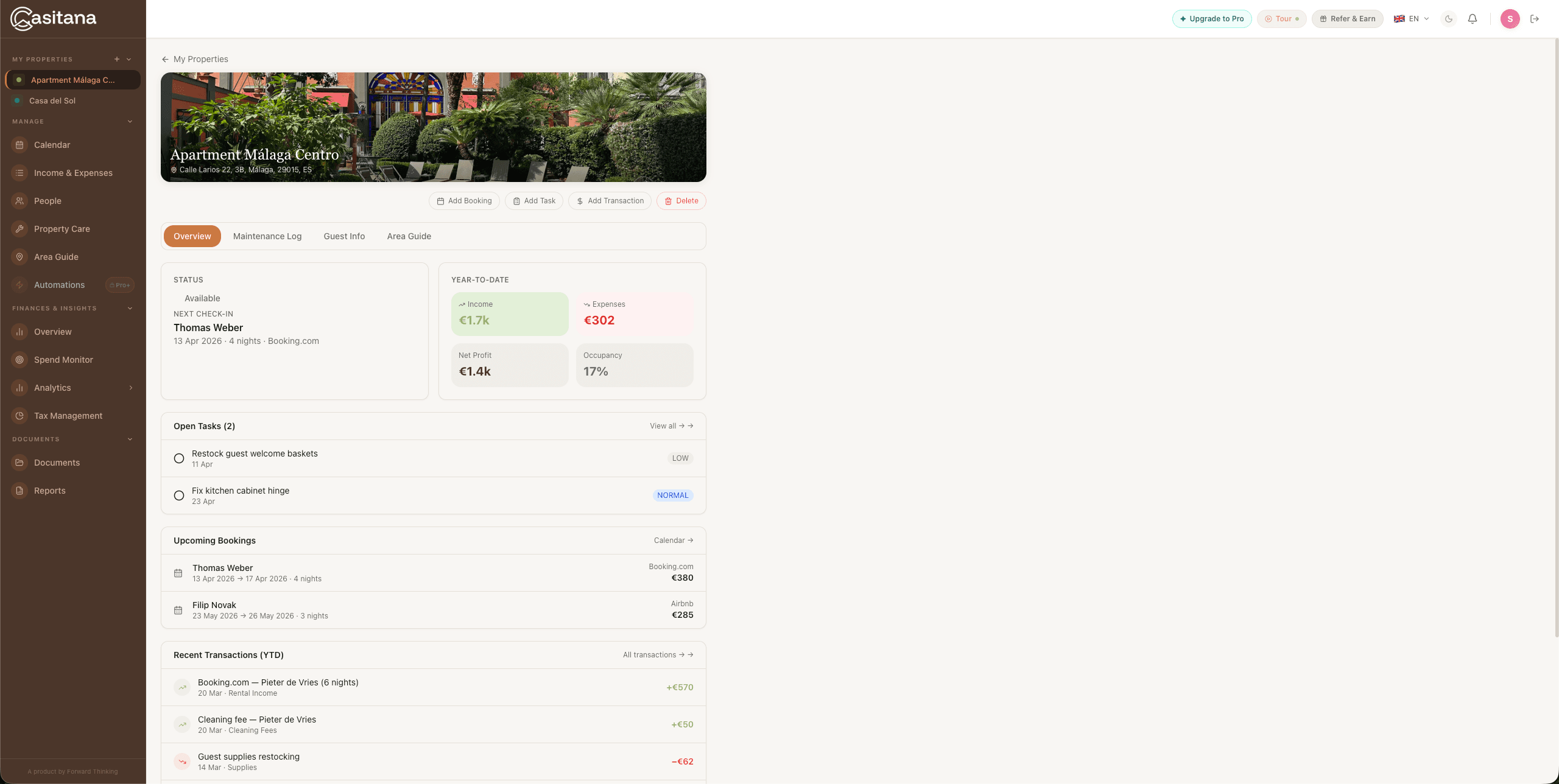The width and height of the screenshot is (1559, 784).
Task: Go back to My Properties
Action: (195, 59)
